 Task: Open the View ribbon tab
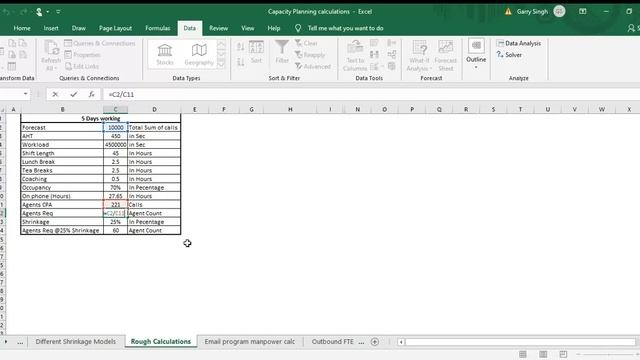(x=247, y=28)
